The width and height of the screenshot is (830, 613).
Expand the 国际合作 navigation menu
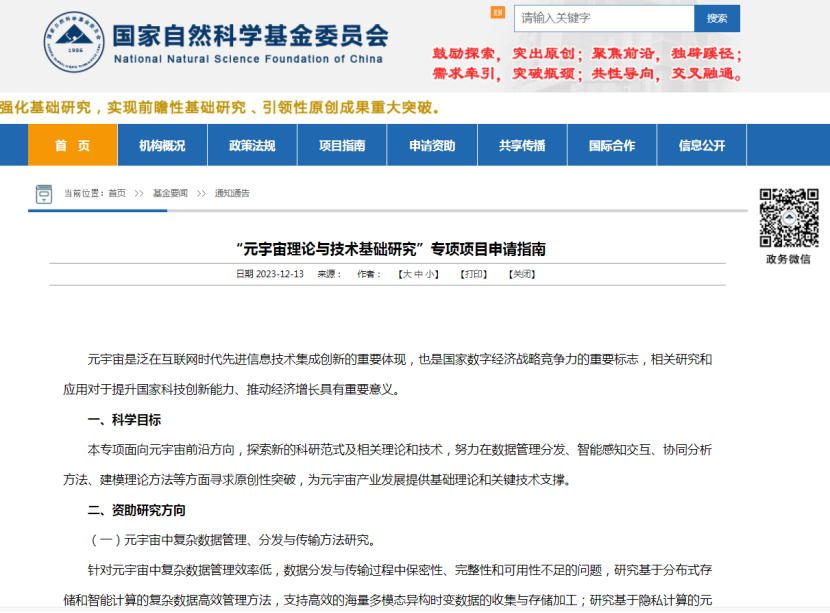click(612, 145)
